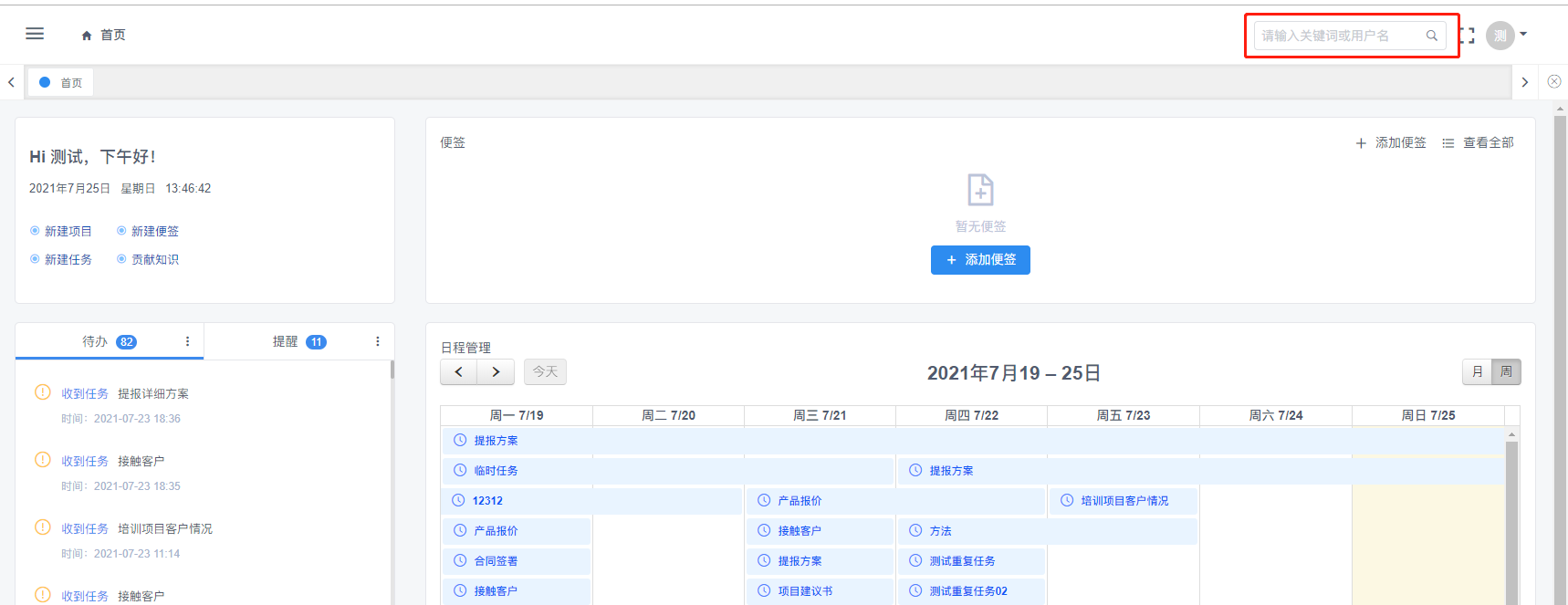
Task: Click the calendar scrollbar up arrow
Action: tap(1511, 434)
